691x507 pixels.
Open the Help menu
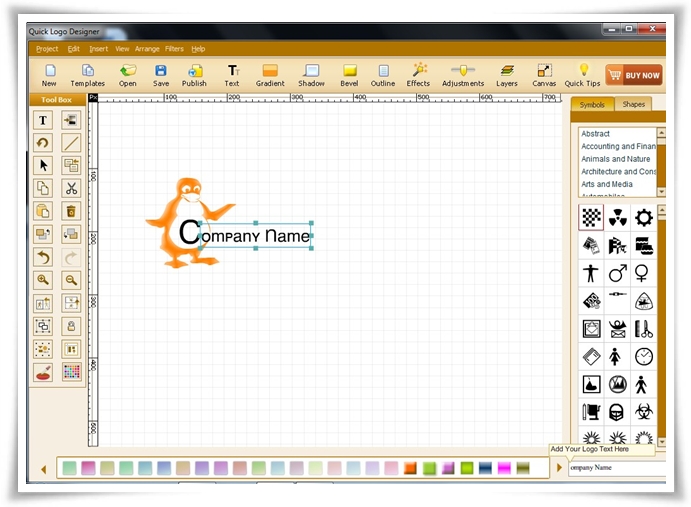pos(198,49)
